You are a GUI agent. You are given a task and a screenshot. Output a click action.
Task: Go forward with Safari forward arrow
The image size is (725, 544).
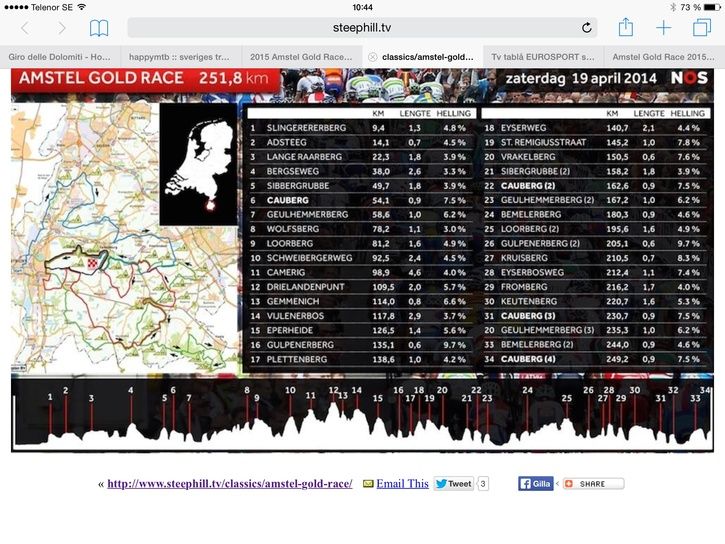(61, 28)
